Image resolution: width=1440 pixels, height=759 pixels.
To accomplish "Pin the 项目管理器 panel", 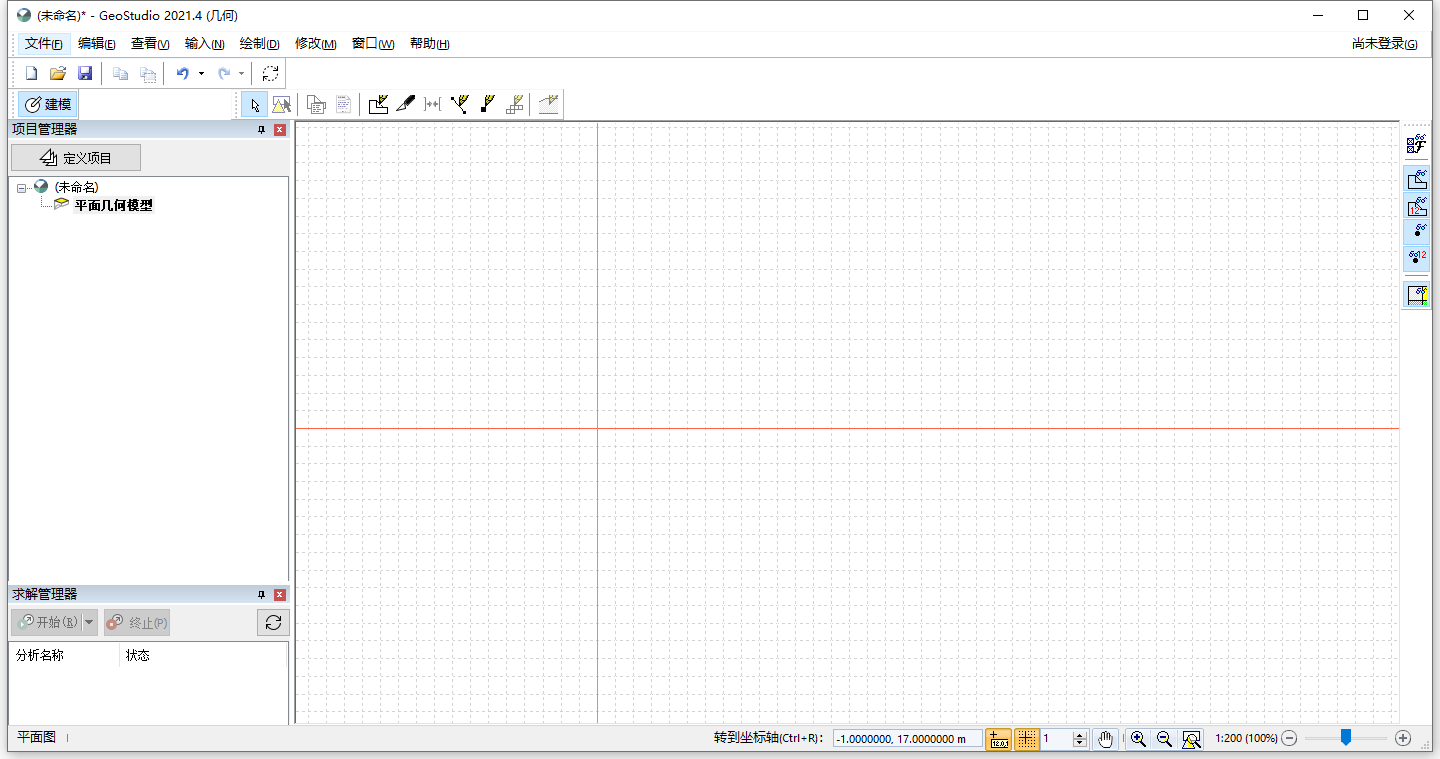I will tap(262, 130).
